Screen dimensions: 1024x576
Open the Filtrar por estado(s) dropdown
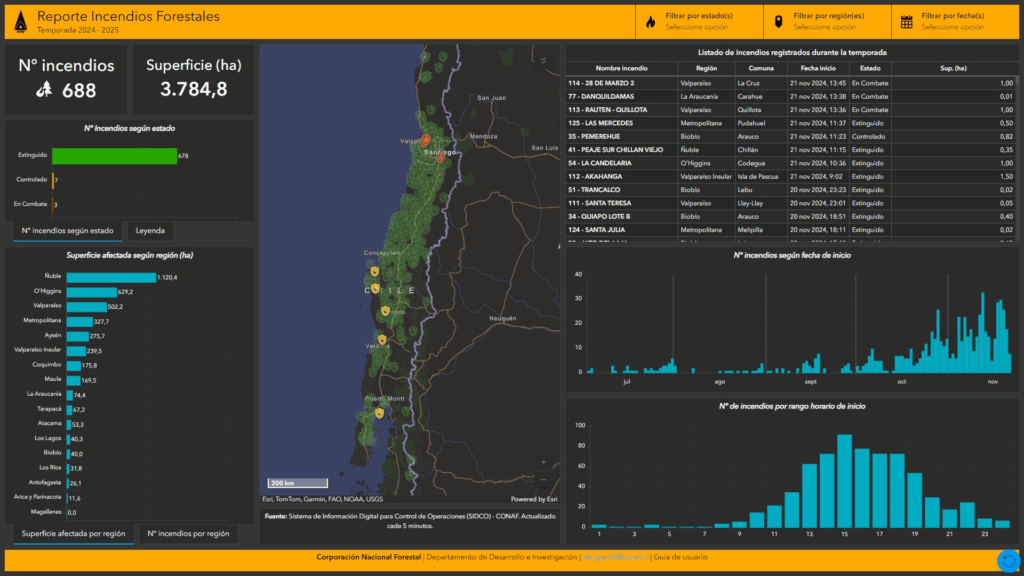click(x=699, y=21)
